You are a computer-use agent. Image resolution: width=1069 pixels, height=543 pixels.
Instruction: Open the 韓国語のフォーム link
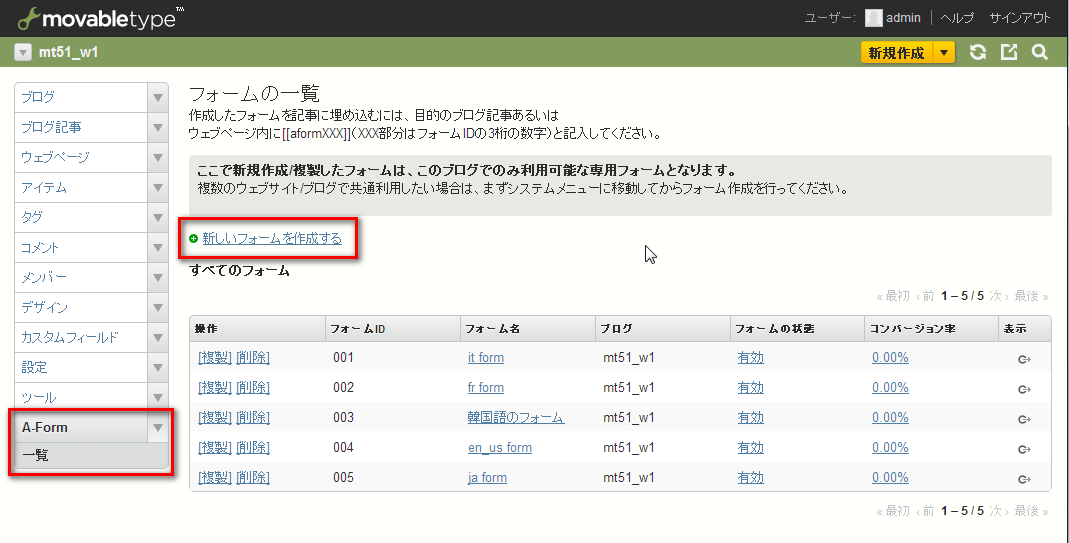tap(516, 417)
